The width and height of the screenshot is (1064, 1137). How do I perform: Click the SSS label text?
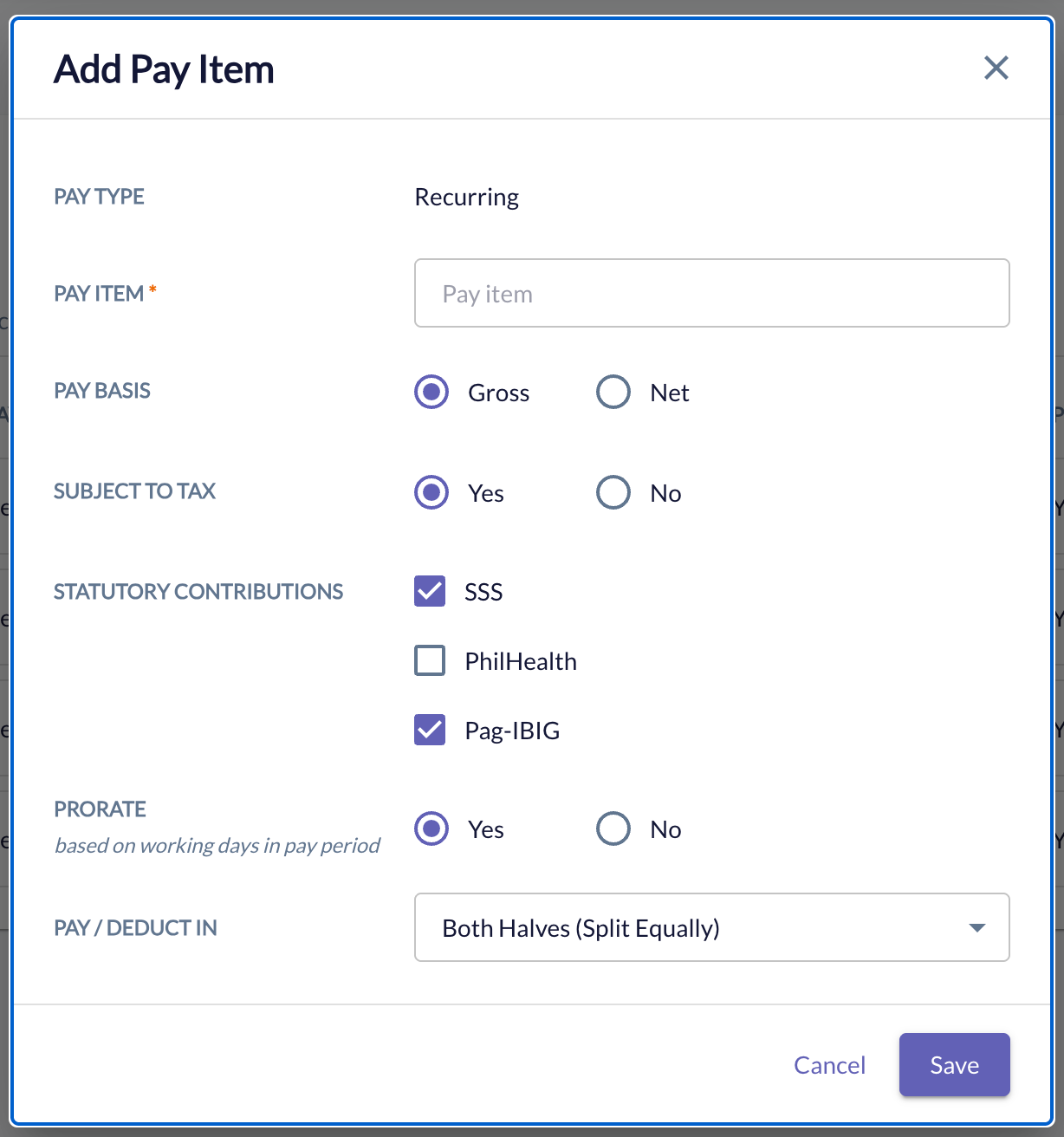click(x=483, y=592)
